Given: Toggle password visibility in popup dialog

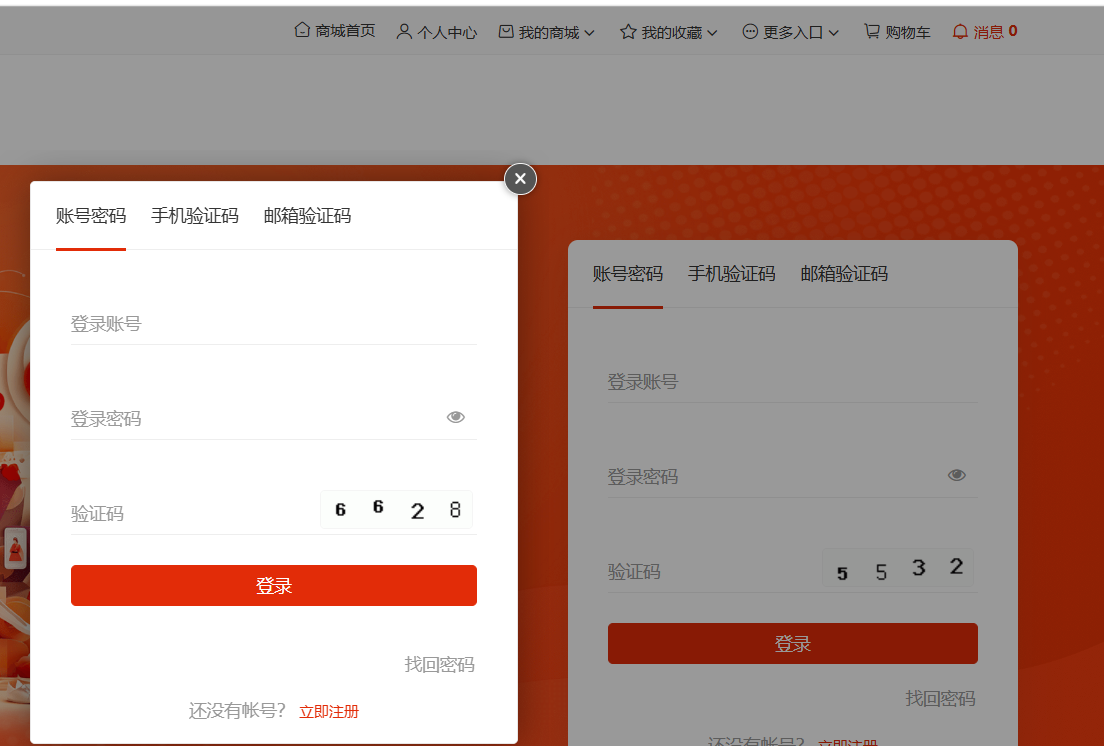Looking at the screenshot, I should coord(456,417).
